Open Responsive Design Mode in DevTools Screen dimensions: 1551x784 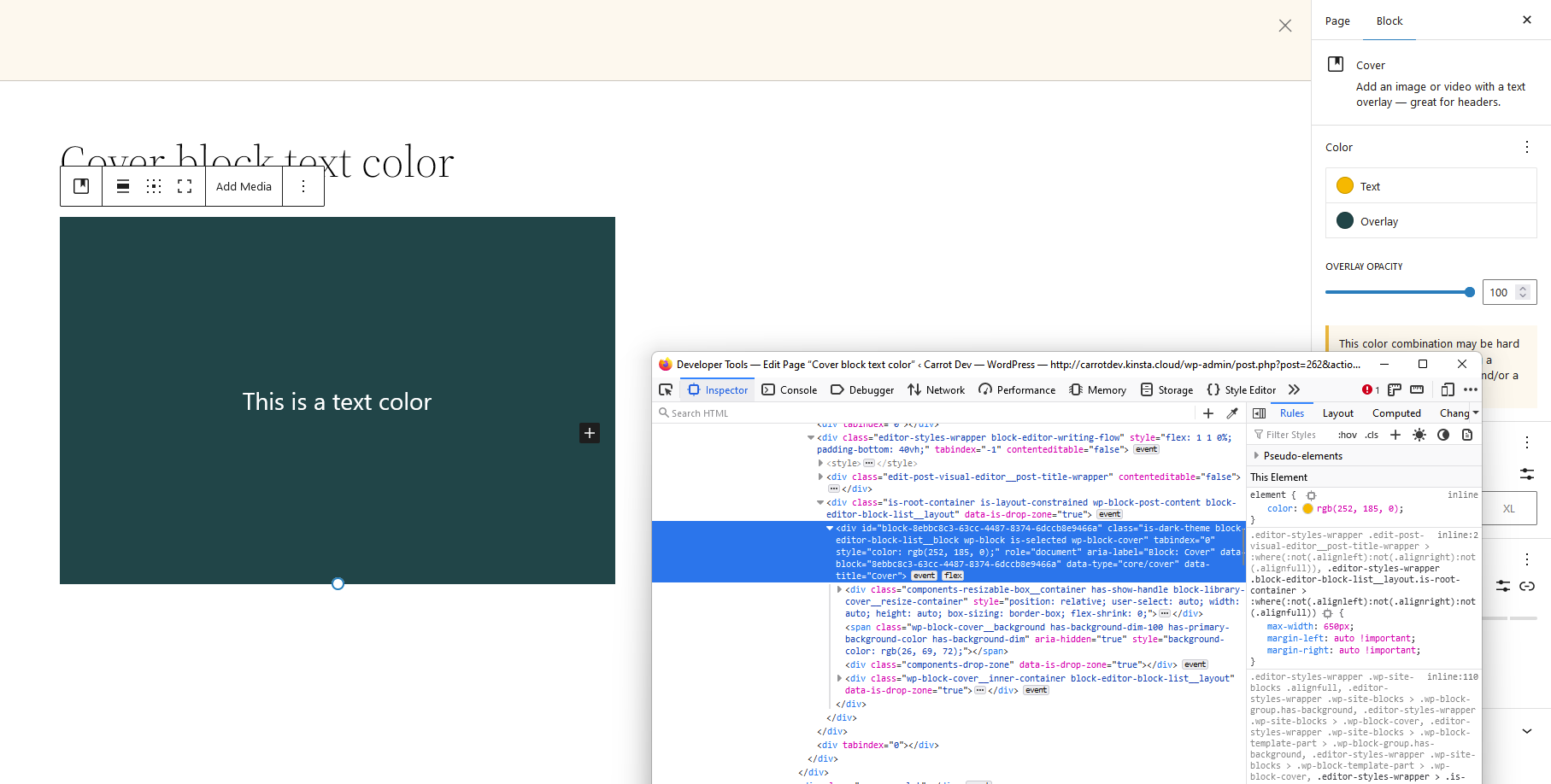coord(1448,389)
